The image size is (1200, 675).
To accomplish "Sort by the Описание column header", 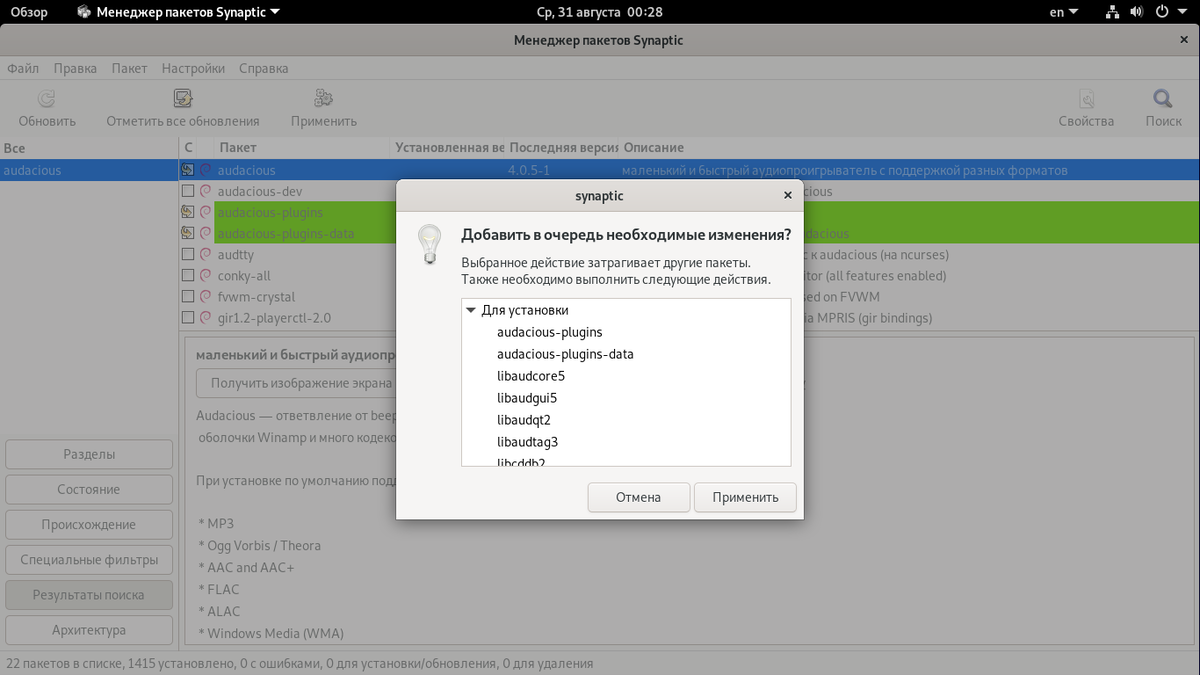I will coord(907,148).
